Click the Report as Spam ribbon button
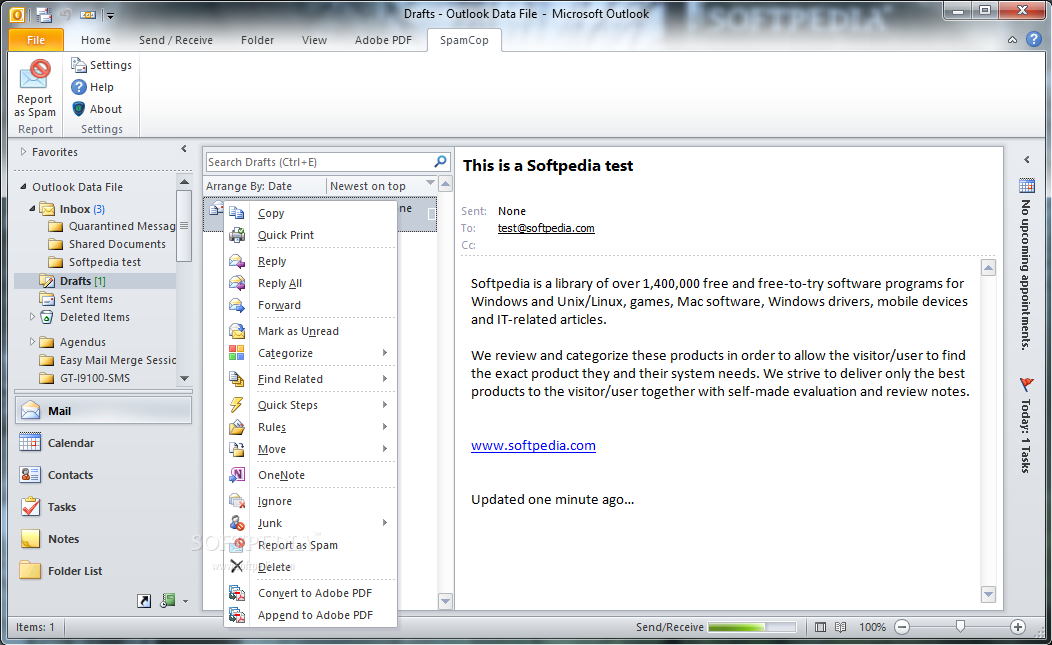The width and height of the screenshot is (1052, 645). pyautogui.click(x=35, y=89)
